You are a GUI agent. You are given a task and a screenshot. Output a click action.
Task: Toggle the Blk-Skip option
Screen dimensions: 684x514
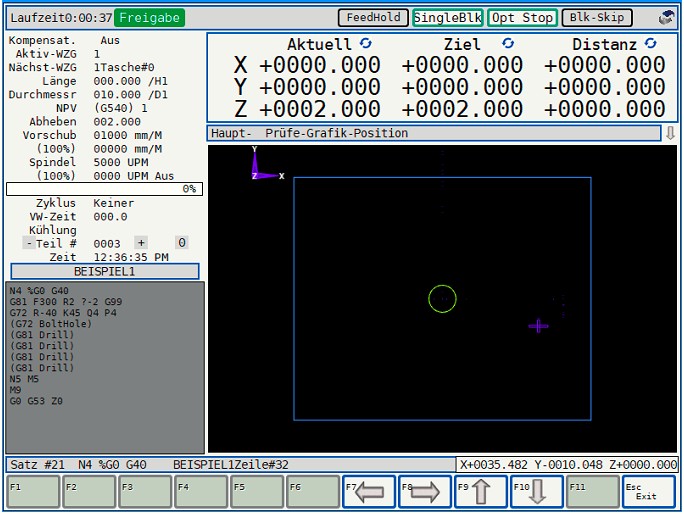(597, 18)
